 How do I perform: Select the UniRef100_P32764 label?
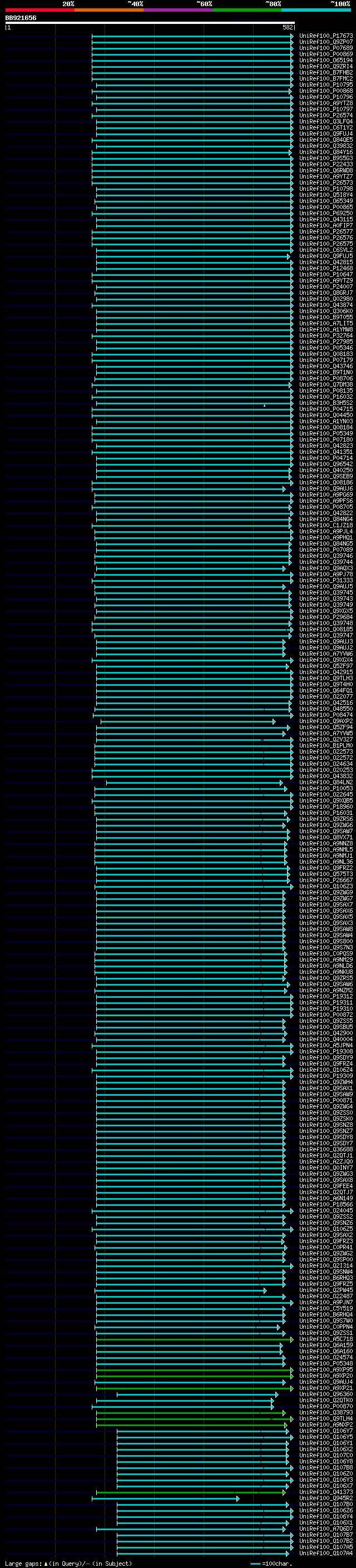(325, 336)
